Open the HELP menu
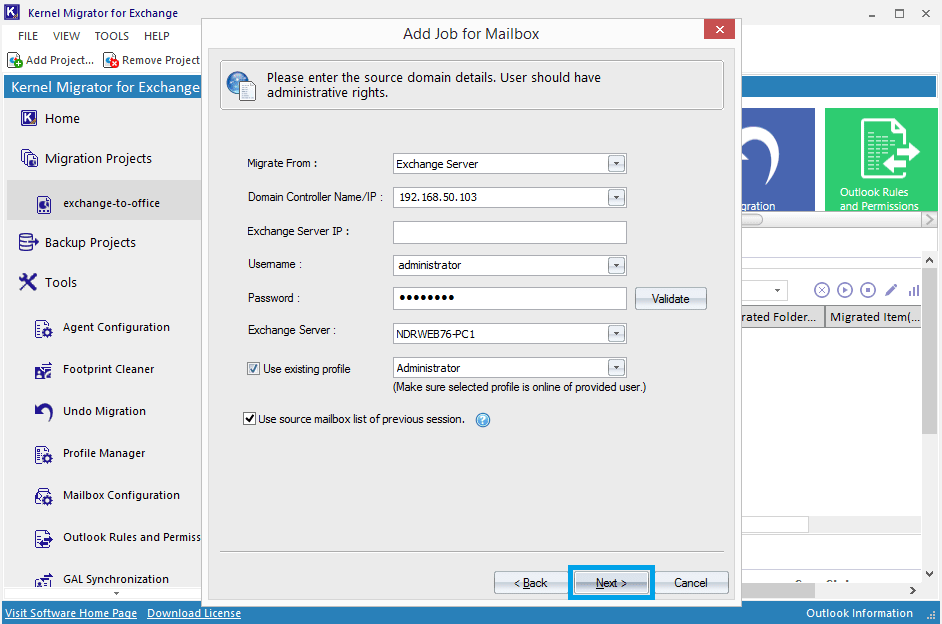Image resolution: width=942 pixels, height=624 pixels. [x=157, y=36]
